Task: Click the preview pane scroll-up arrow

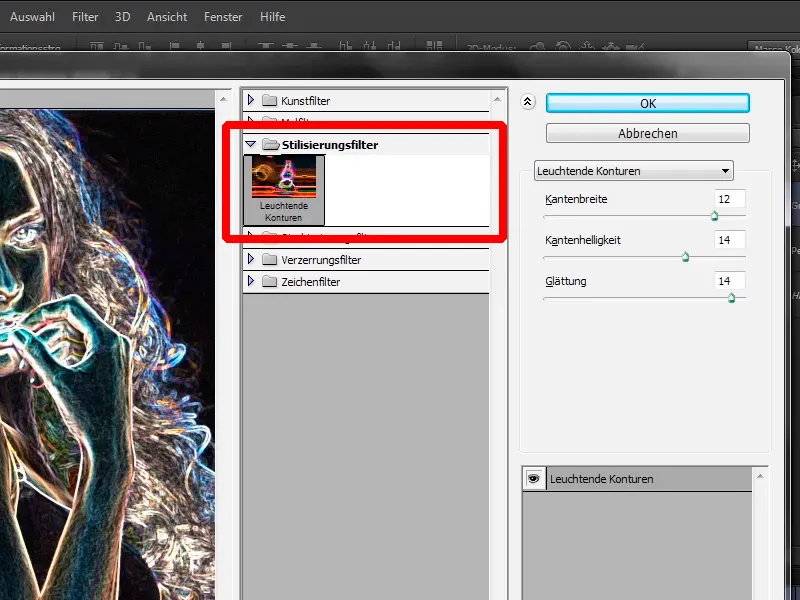Action: tap(223, 99)
